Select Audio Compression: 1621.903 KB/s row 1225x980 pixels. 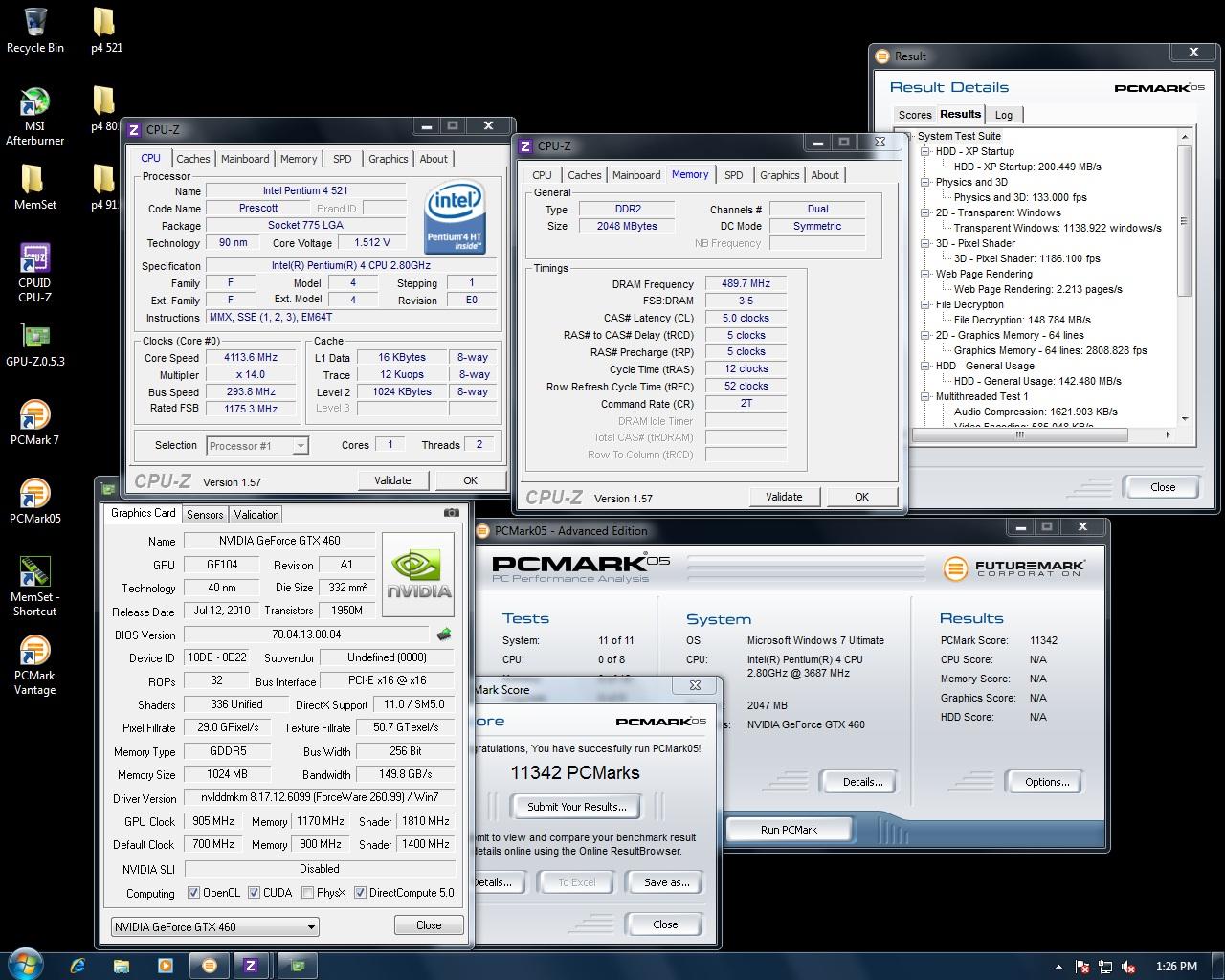[1036, 412]
